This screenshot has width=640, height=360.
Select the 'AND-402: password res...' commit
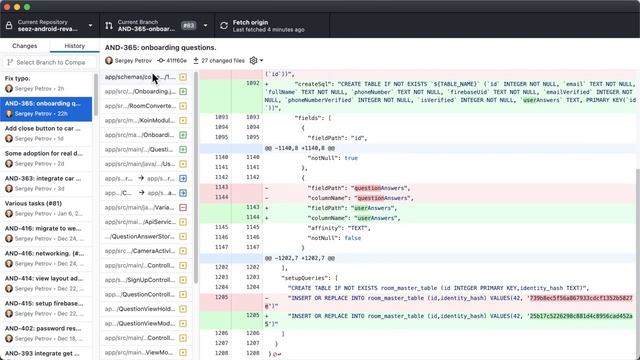coord(46,333)
